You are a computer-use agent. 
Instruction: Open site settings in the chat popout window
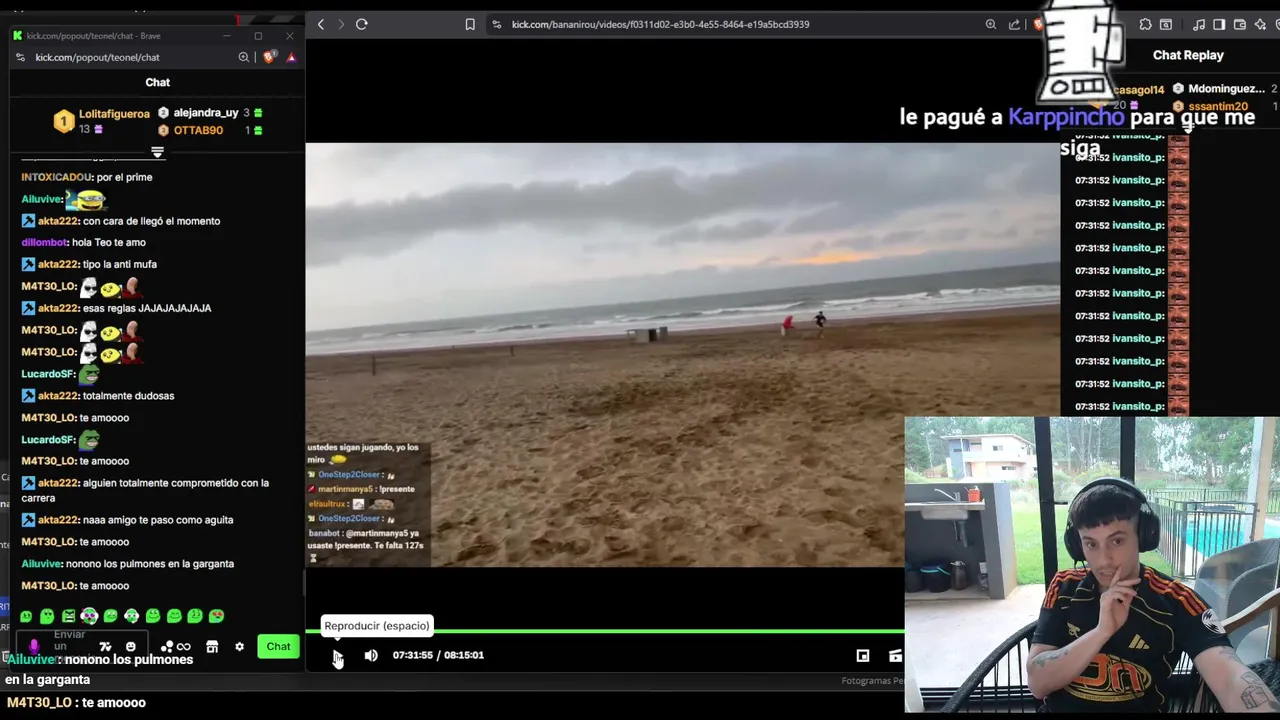(21, 58)
